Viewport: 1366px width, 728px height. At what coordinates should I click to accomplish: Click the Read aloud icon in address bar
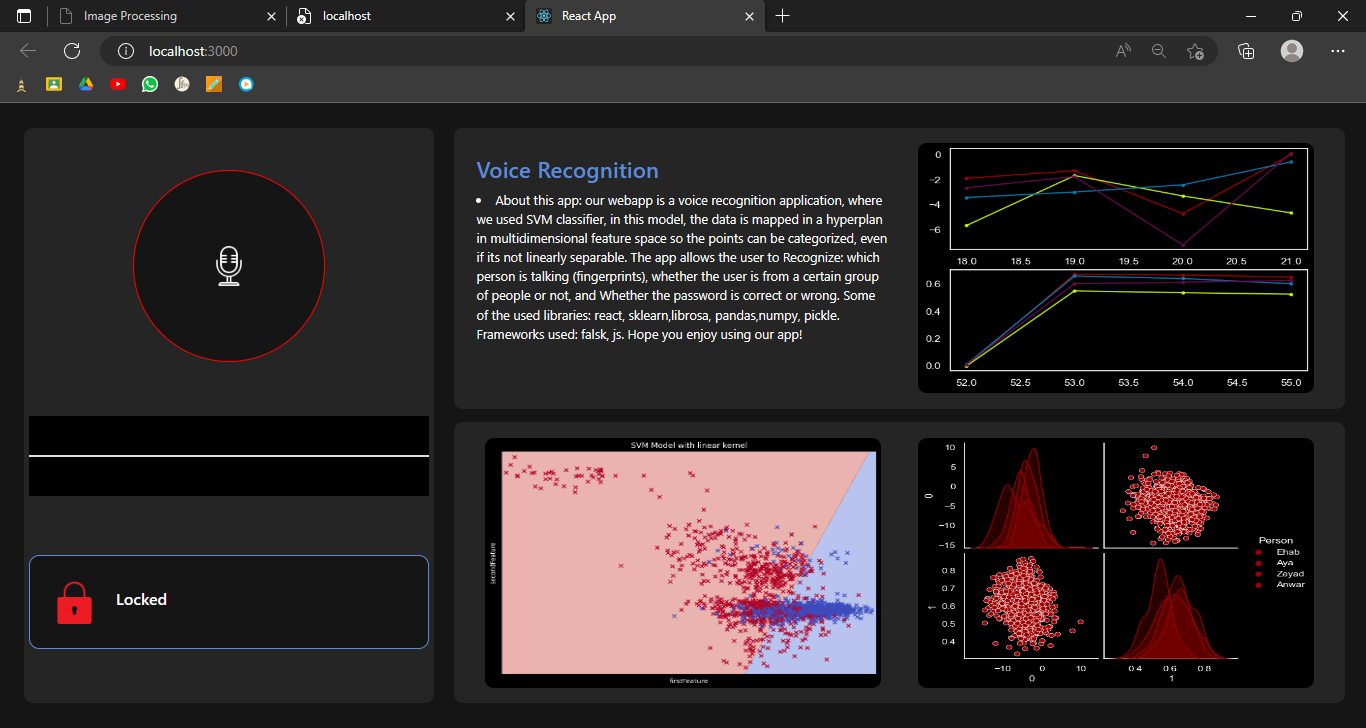point(1122,50)
